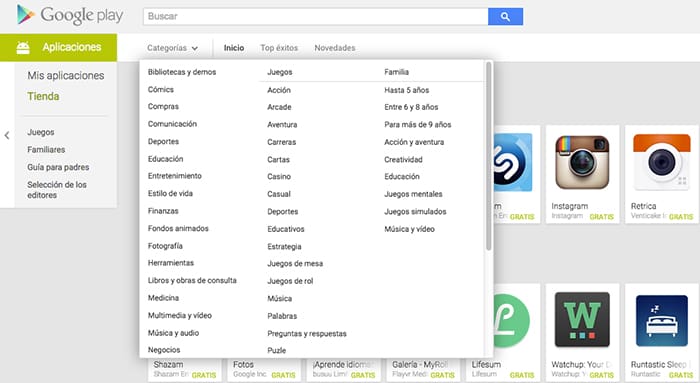Select the Fondos animados category
Screen dimensions: 700x383
[178, 228]
